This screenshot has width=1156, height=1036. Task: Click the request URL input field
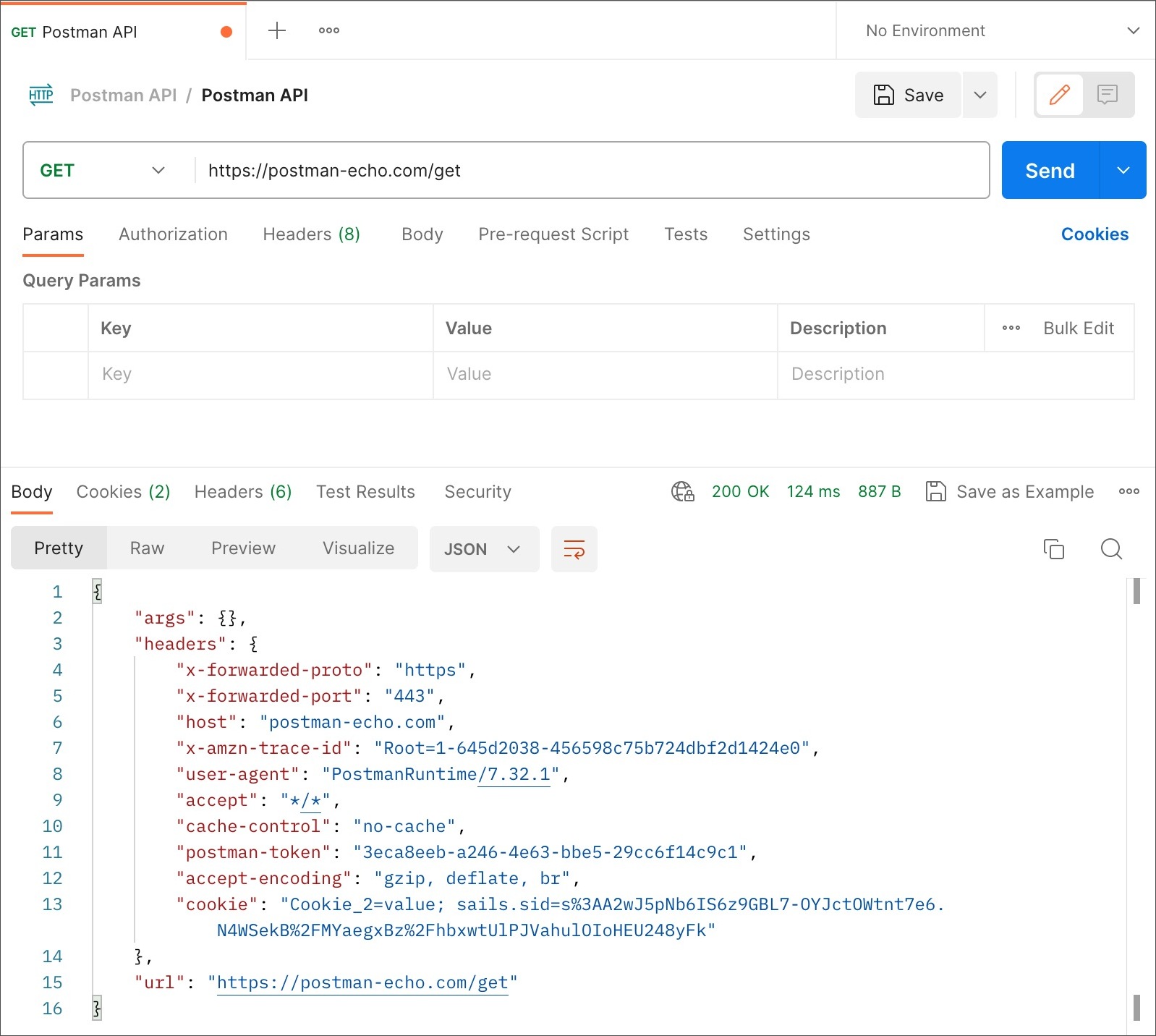pyautogui.click(x=590, y=171)
